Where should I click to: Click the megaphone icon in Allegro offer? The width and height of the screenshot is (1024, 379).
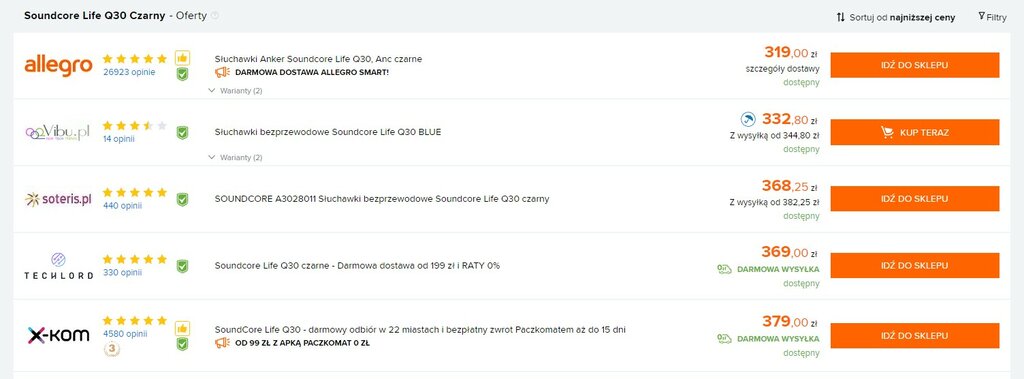click(222, 72)
